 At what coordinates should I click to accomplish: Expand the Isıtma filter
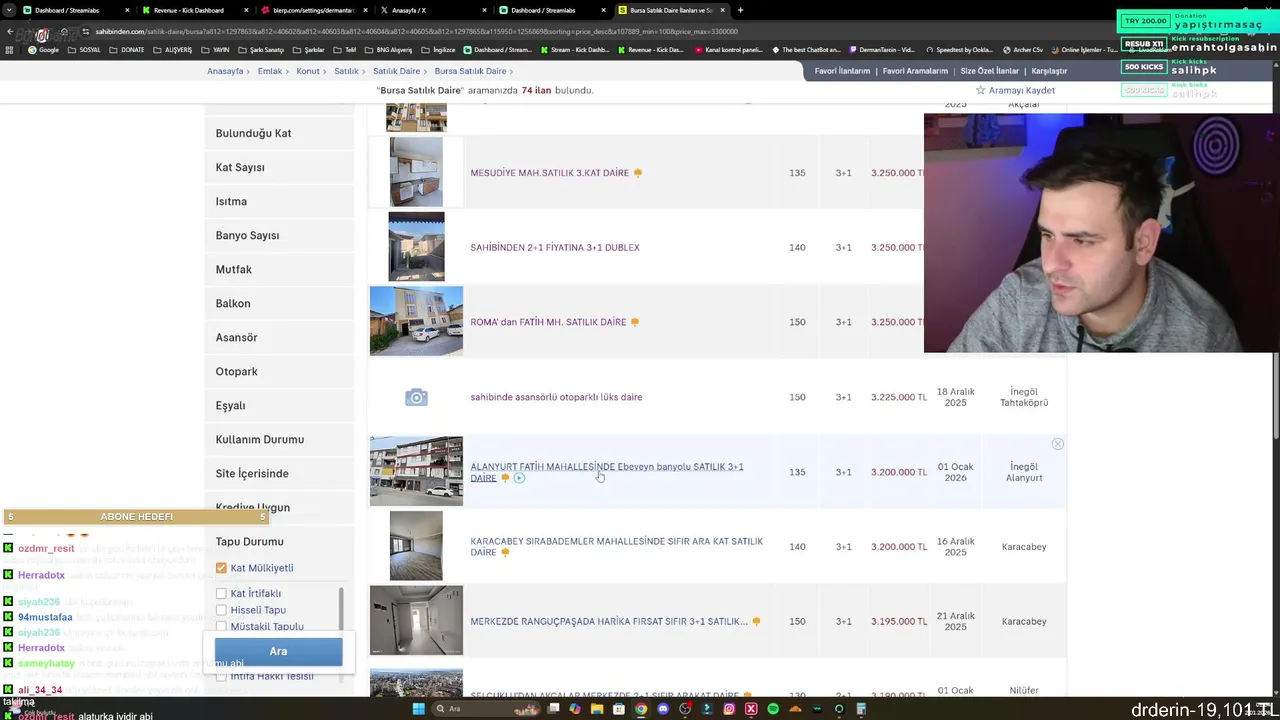279,201
